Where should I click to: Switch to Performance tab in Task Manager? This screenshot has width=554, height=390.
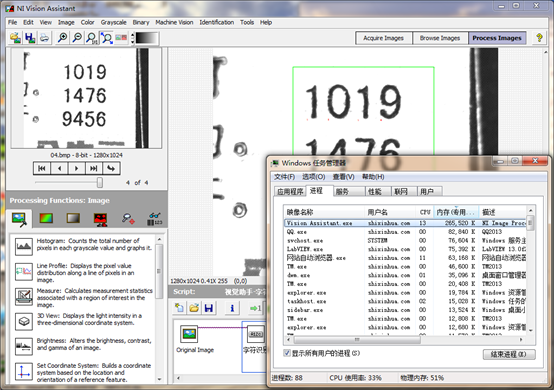[378, 191]
